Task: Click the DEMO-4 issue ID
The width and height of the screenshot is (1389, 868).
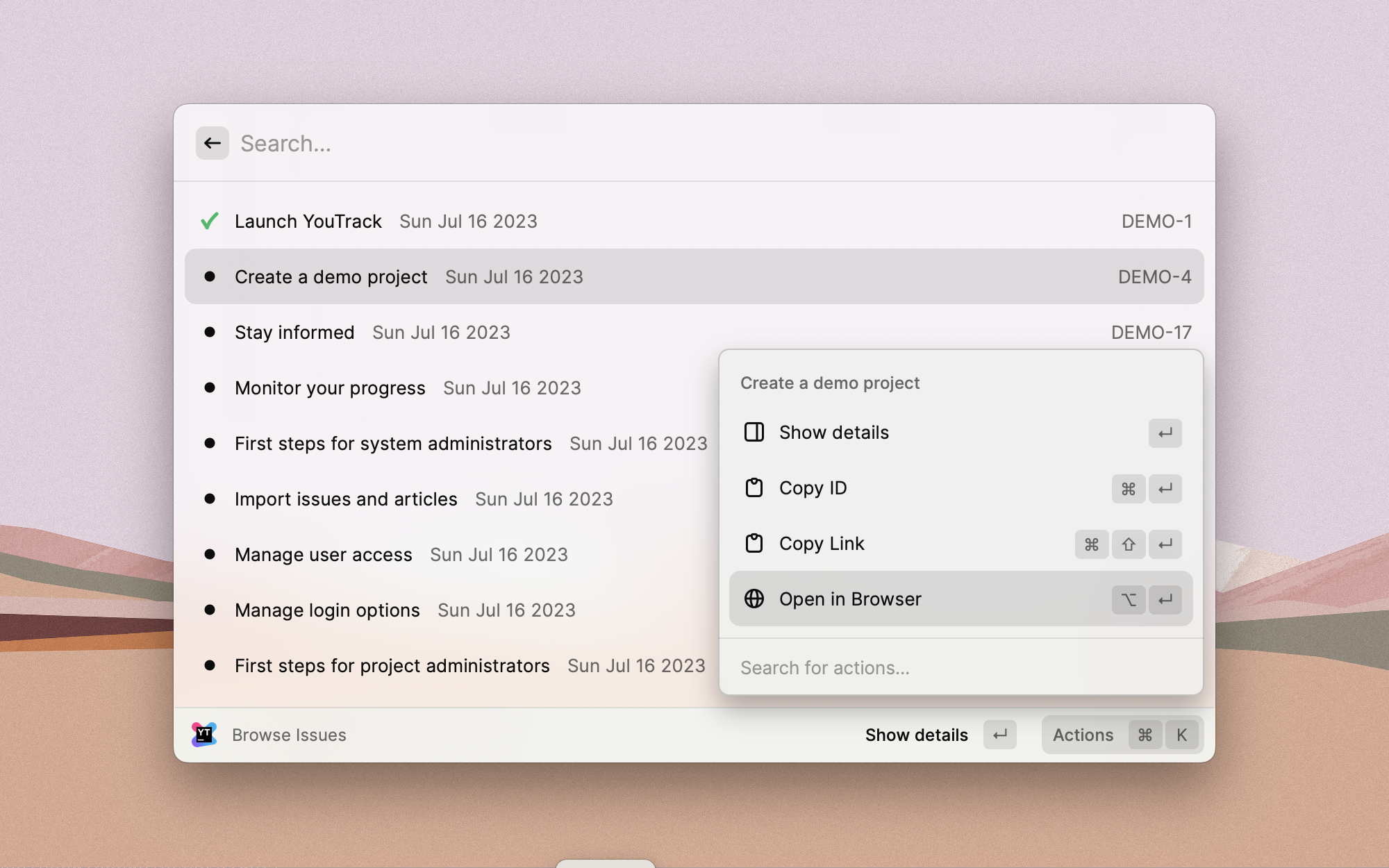Action: (x=1154, y=276)
